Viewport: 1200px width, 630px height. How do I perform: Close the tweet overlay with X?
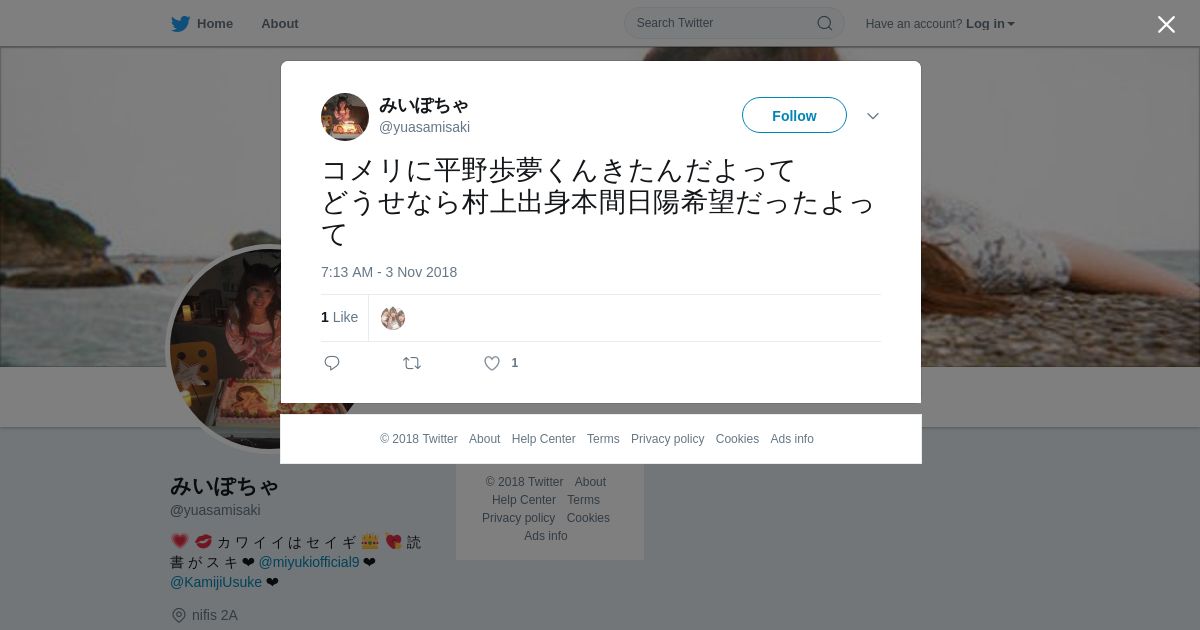click(x=1166, y=24)
